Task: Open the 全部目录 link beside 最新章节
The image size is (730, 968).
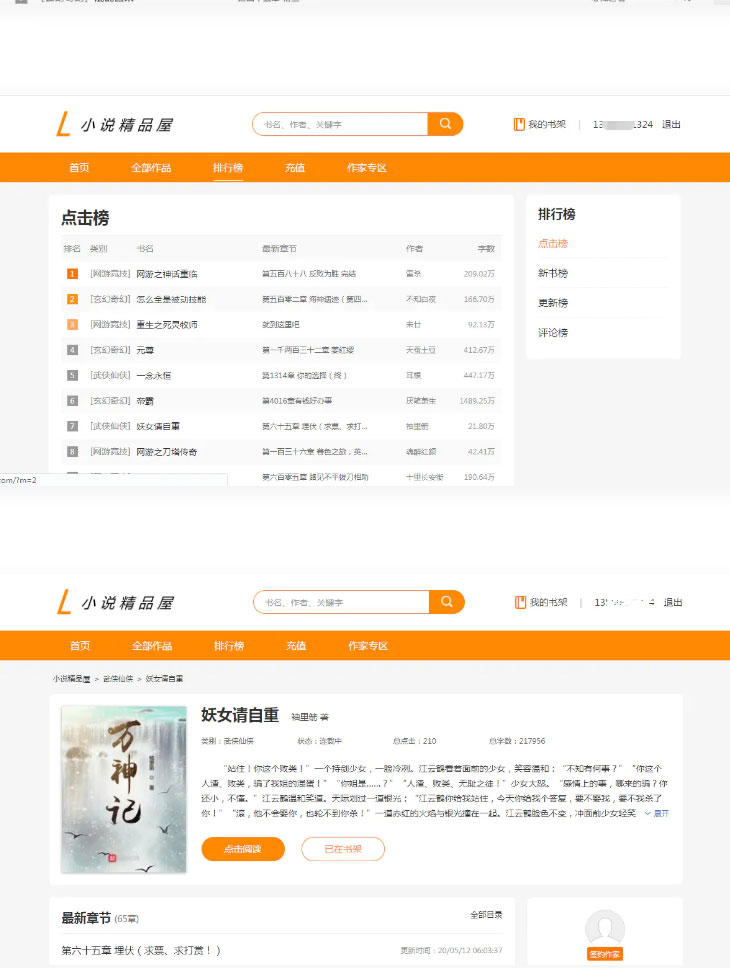Action: pyautogui.click(x=486, y=915)
